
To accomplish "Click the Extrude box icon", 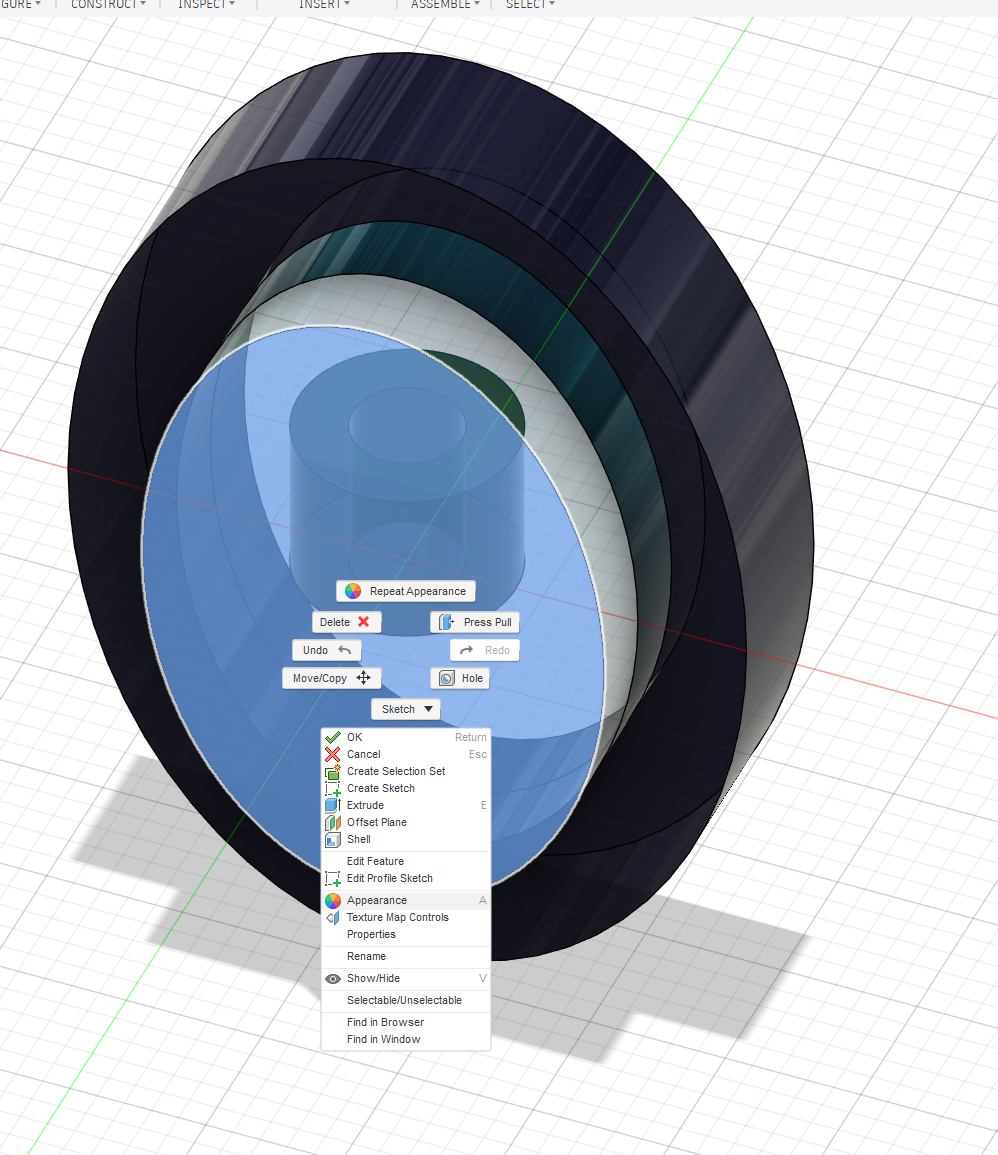I will point(333,805).
